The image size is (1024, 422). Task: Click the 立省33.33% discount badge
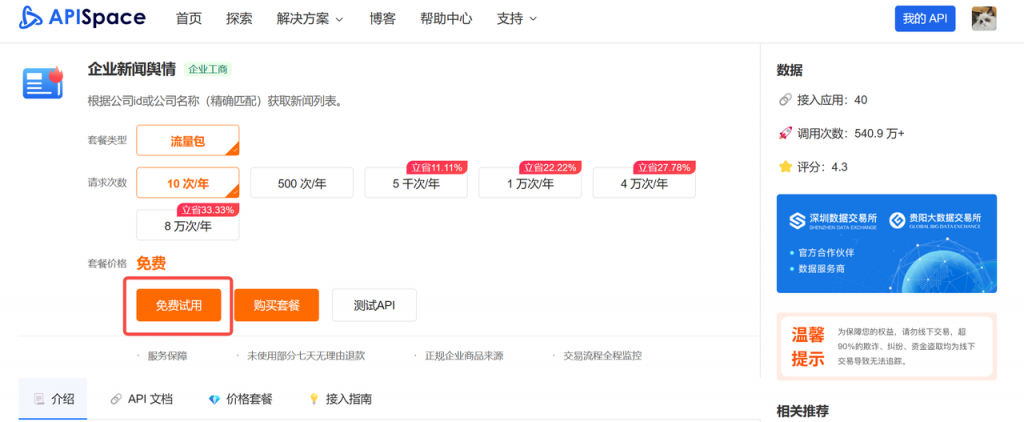coord(208,210)
